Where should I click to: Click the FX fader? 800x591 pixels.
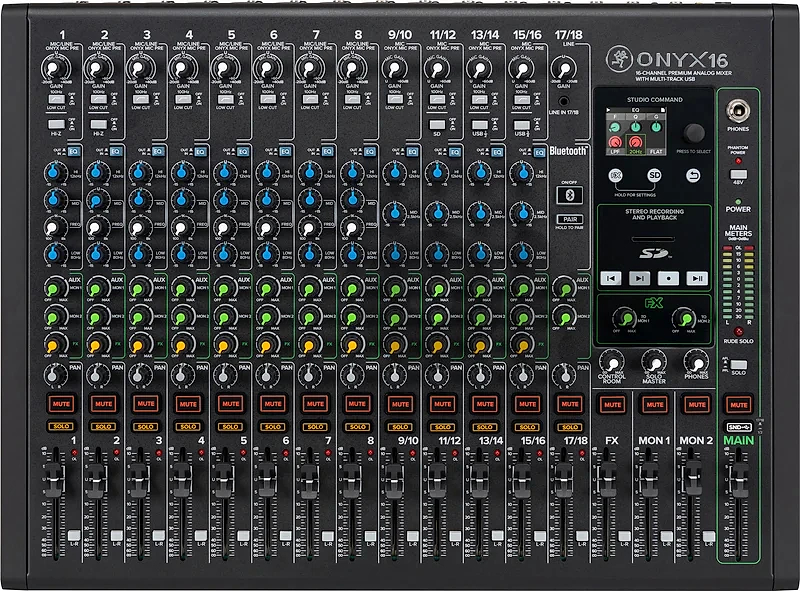pos(607,480)
